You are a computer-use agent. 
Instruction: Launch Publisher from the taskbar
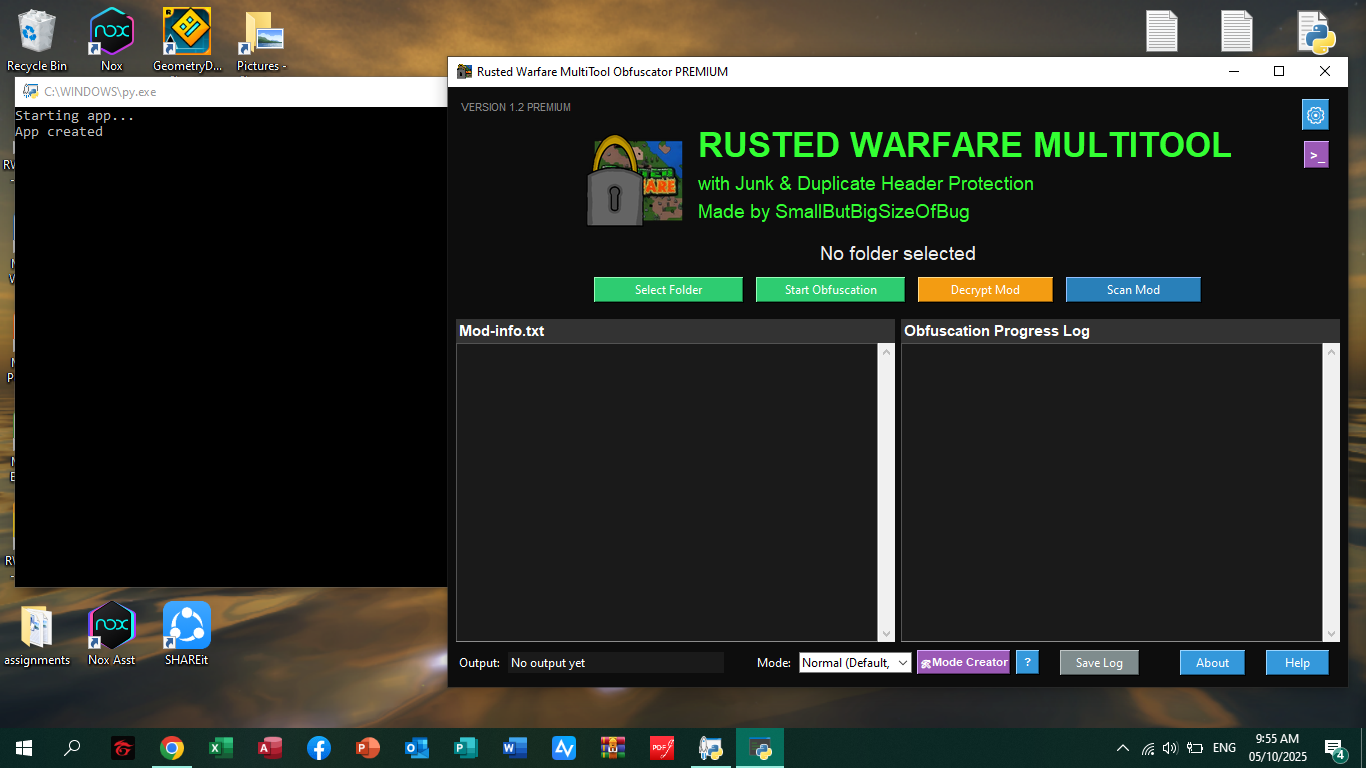(x=466, y=748)
